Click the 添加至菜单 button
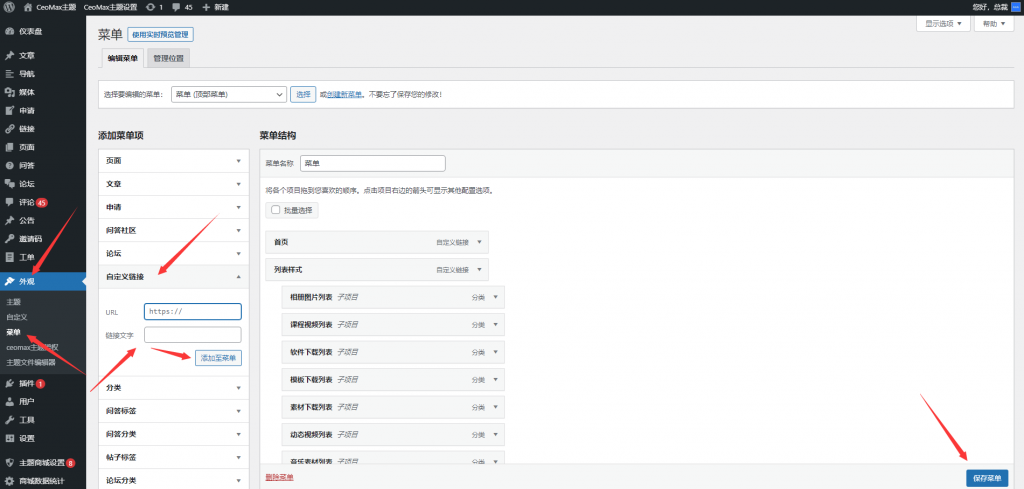 (x=218, y=357)
